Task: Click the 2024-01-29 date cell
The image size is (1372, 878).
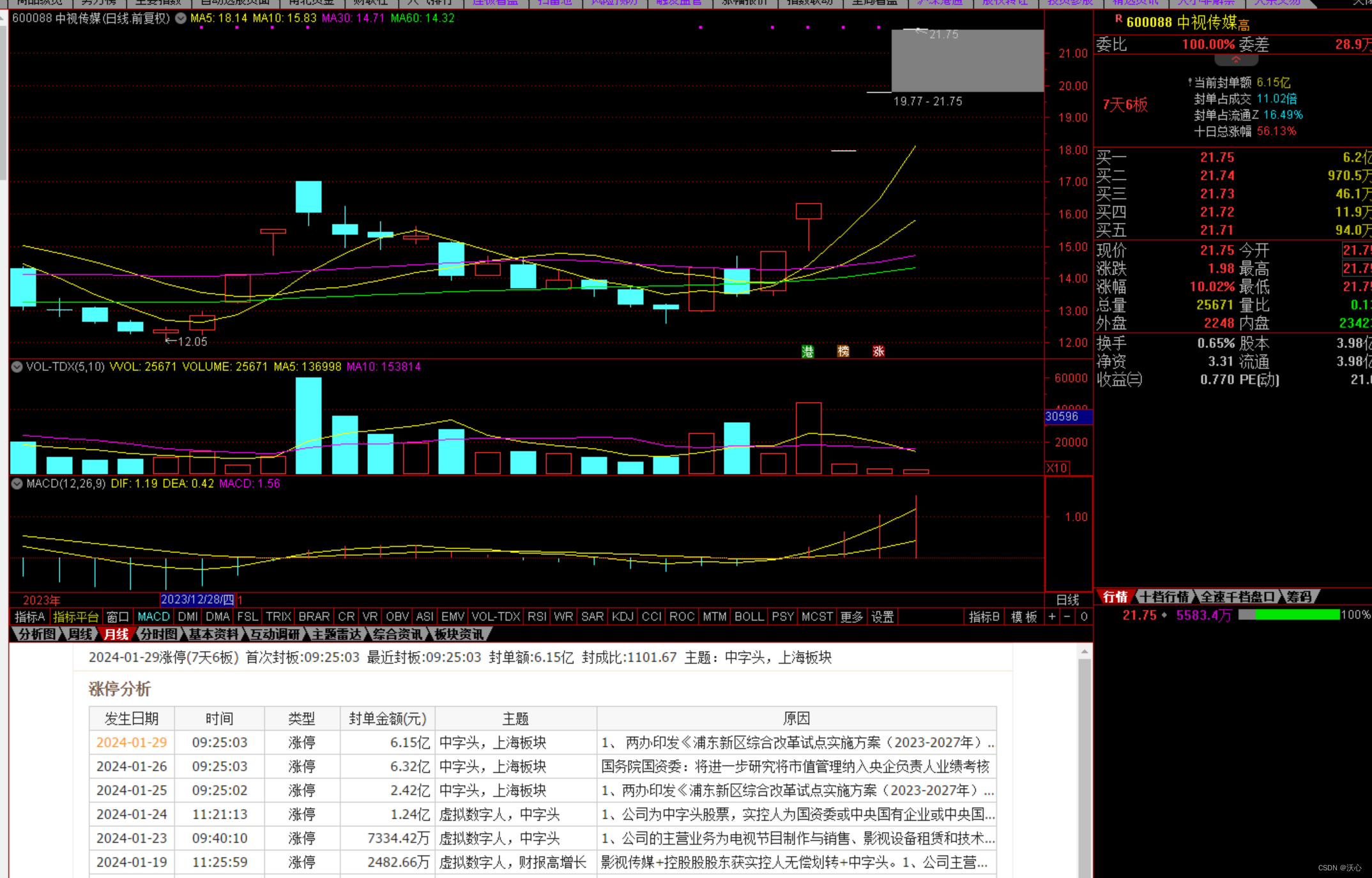Action: [x=132, y=743]
